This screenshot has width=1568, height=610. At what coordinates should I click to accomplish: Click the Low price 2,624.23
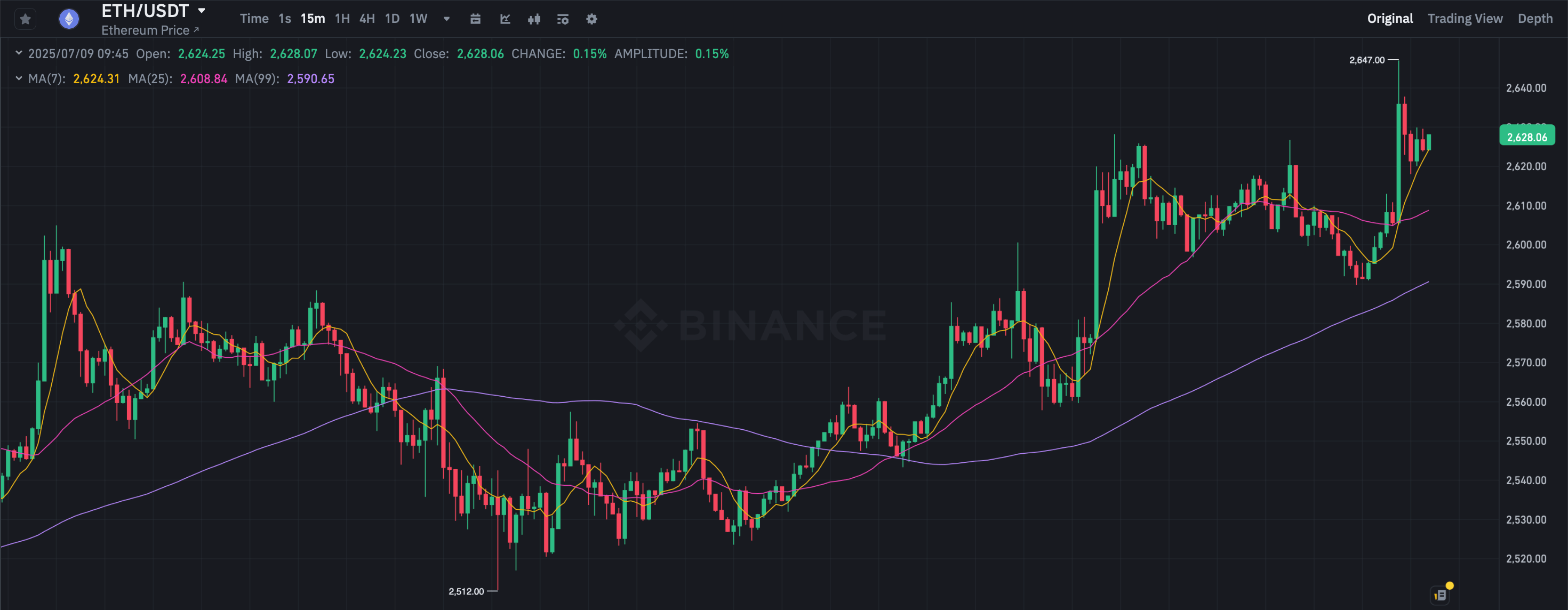tap(382, 53)
